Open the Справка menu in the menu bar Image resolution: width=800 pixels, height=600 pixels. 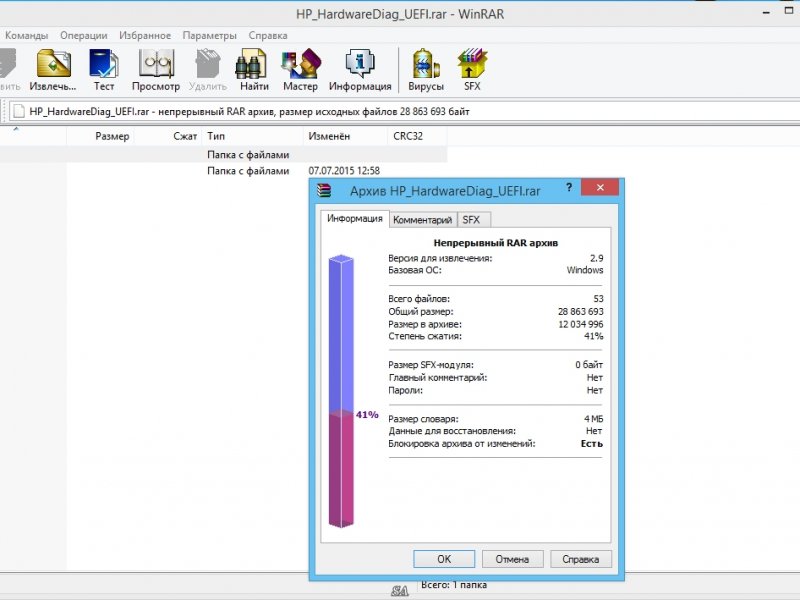(268, 35)
